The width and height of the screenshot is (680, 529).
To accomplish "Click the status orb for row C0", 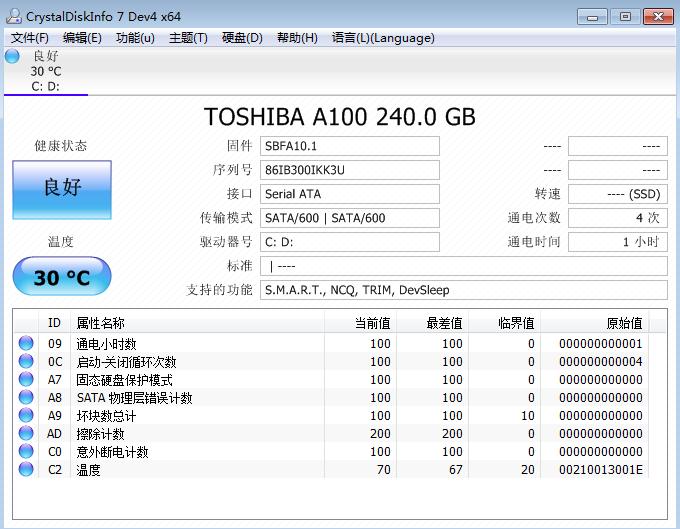I will [26, 451].
